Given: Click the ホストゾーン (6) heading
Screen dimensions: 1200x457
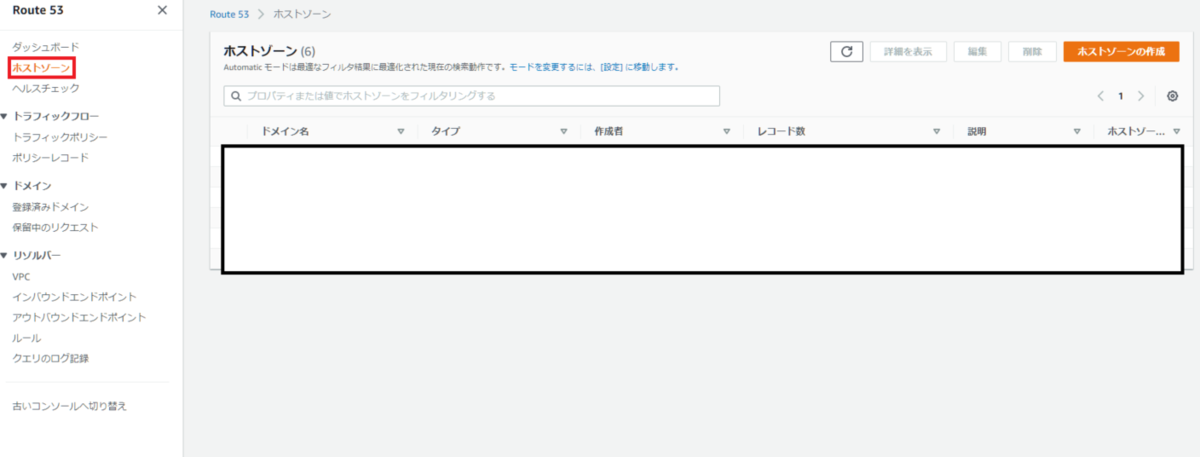Looking at the screenshot, I should click(x=269, y=51).
